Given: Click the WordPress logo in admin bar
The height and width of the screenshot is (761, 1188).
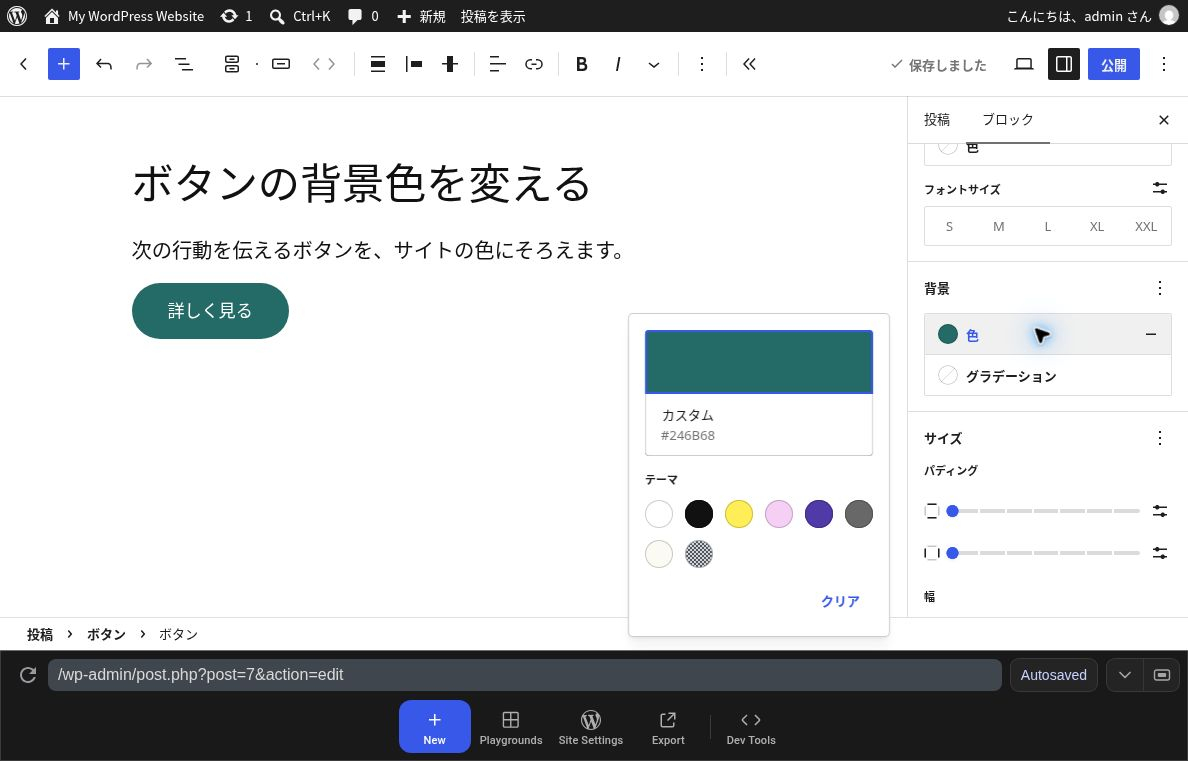Looking at the screenshot, I should pos(17,16).
